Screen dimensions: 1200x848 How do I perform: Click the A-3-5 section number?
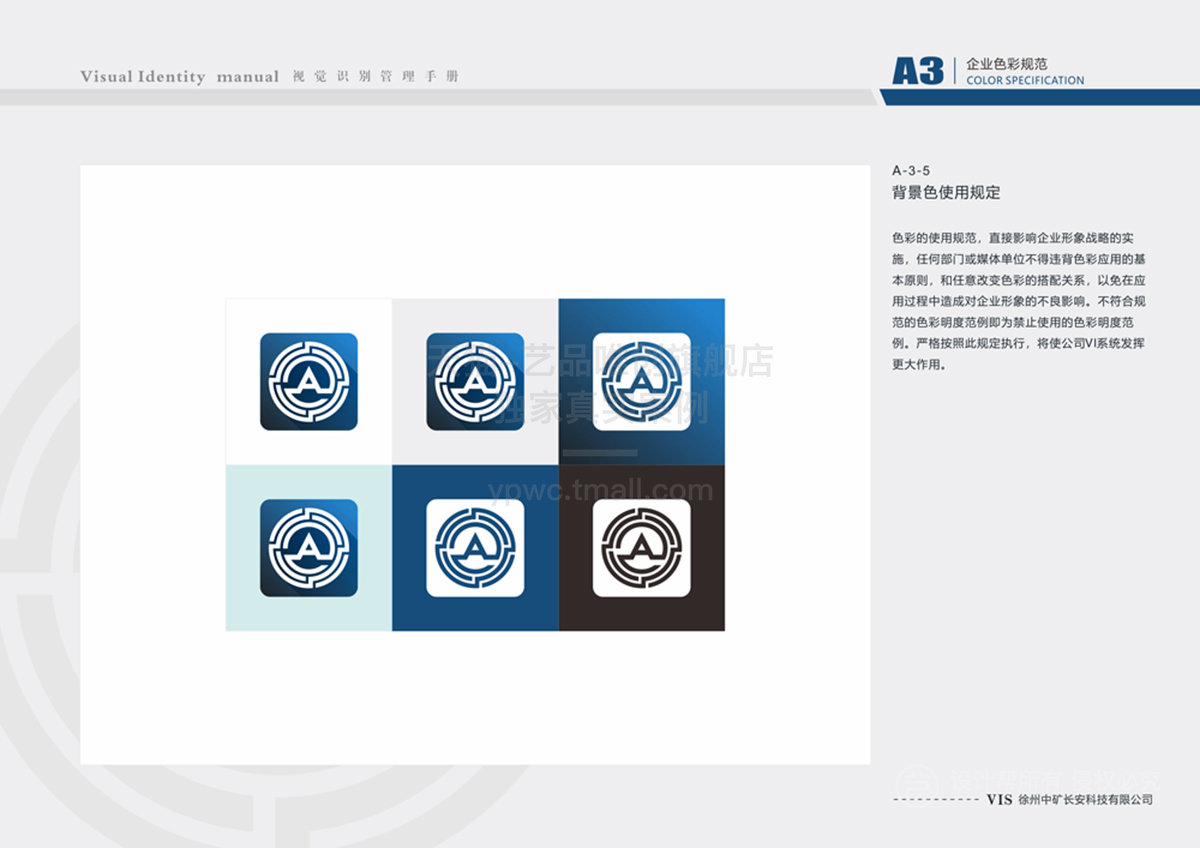coord(911,171)
